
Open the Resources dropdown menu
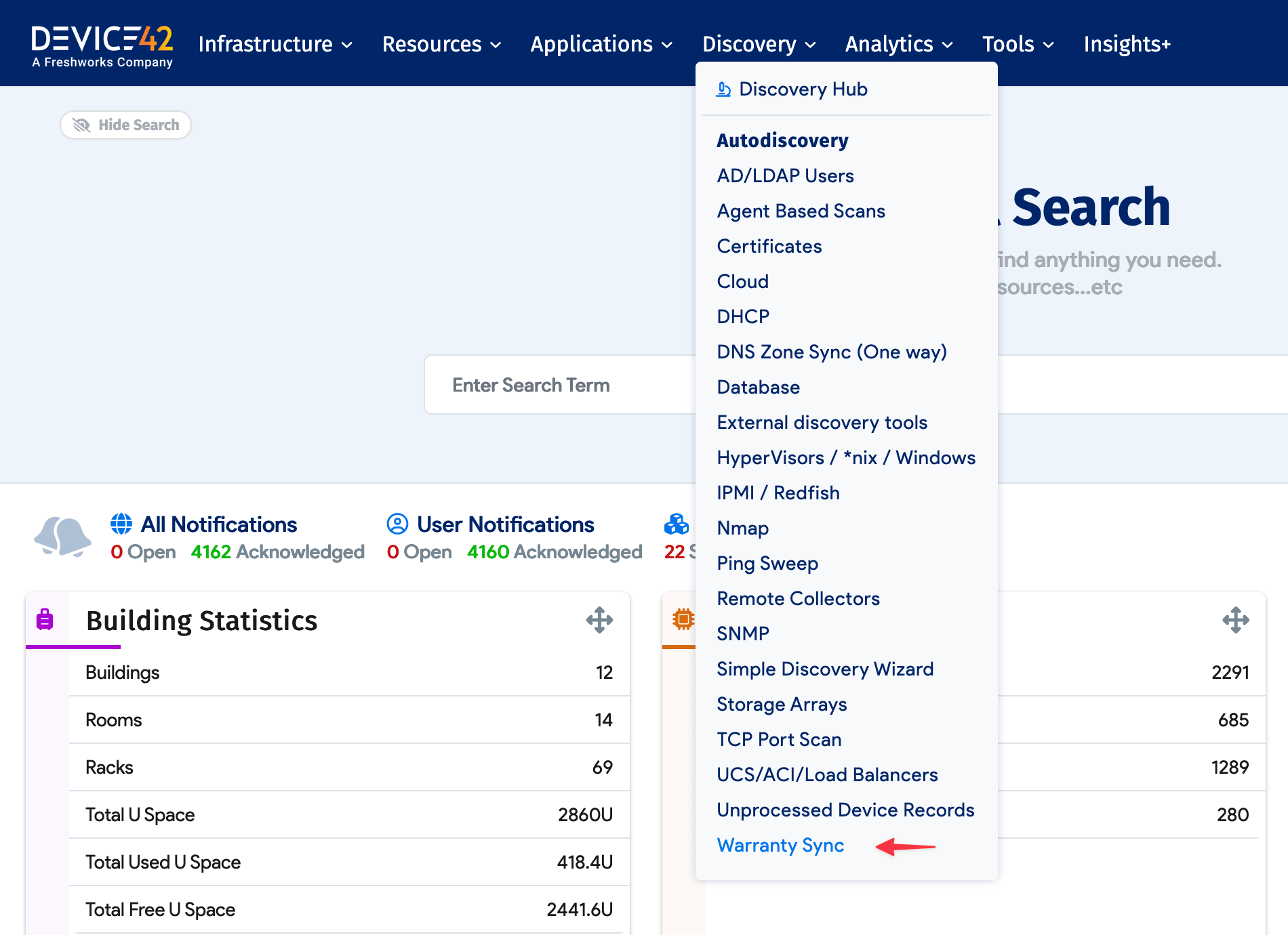coord(441,45)
